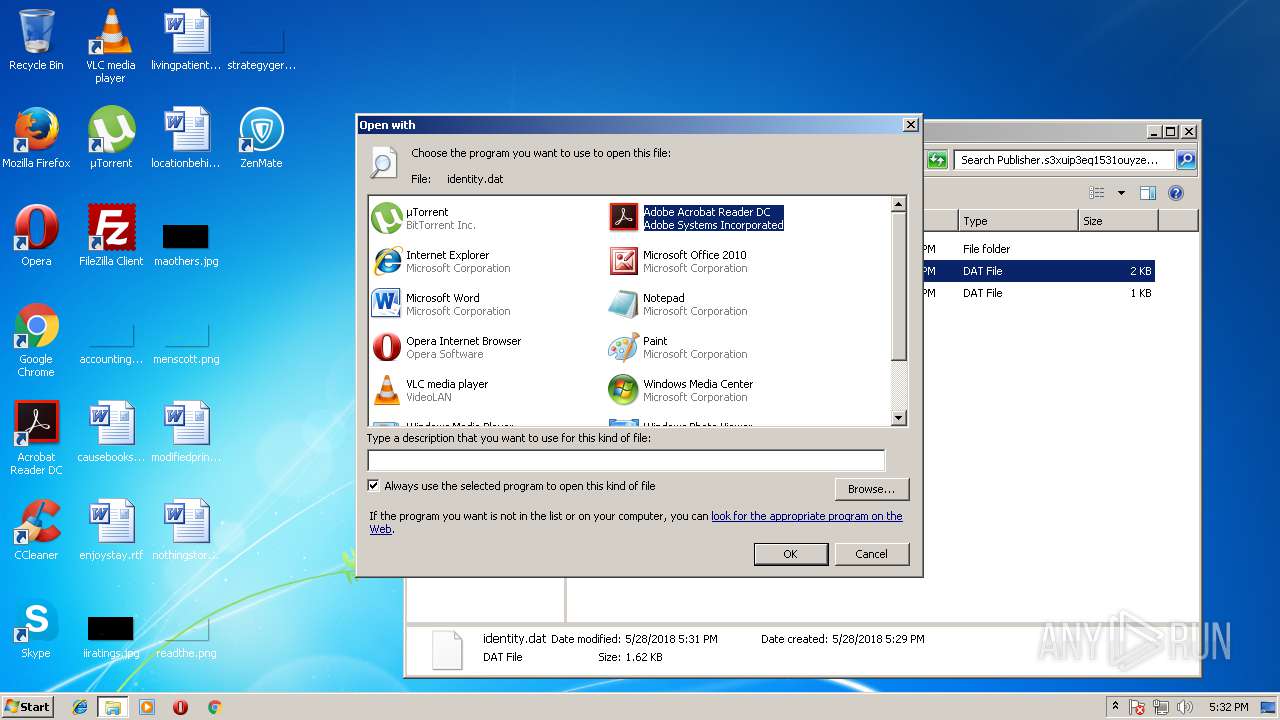Open Windows Media Player taskbar icon
The width and height of the screenshot is (1280, 720).
coord(146,707)
